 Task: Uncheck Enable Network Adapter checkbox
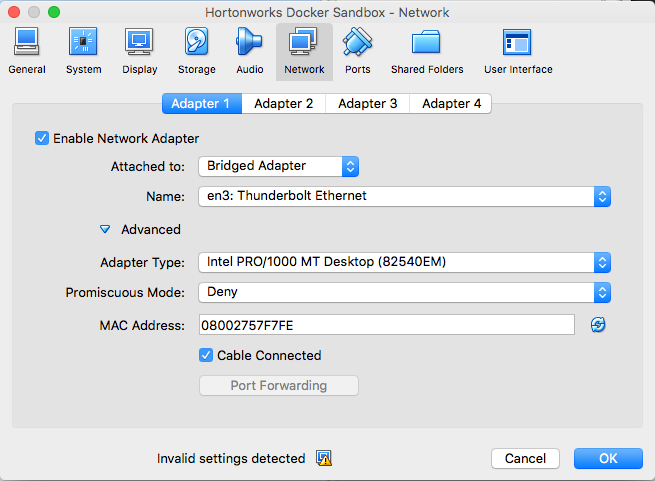pyautogui.click(x=42, y=138)
